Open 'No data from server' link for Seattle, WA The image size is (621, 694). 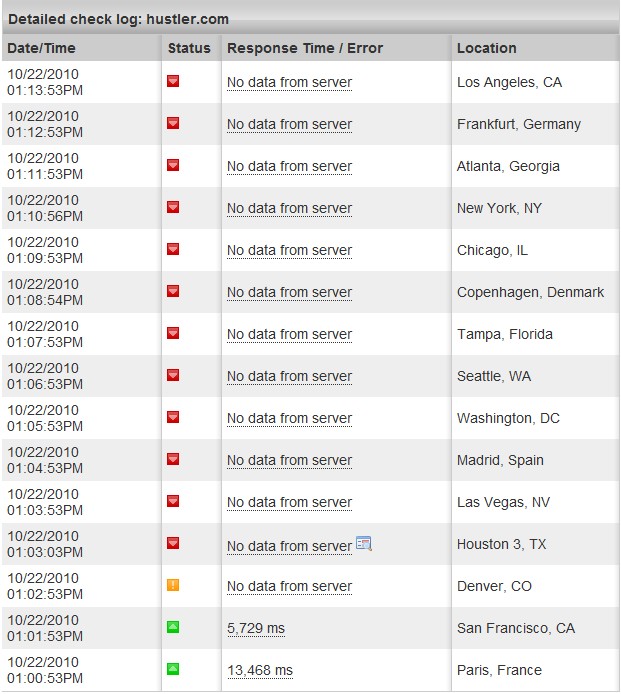[x=289, y=376]
